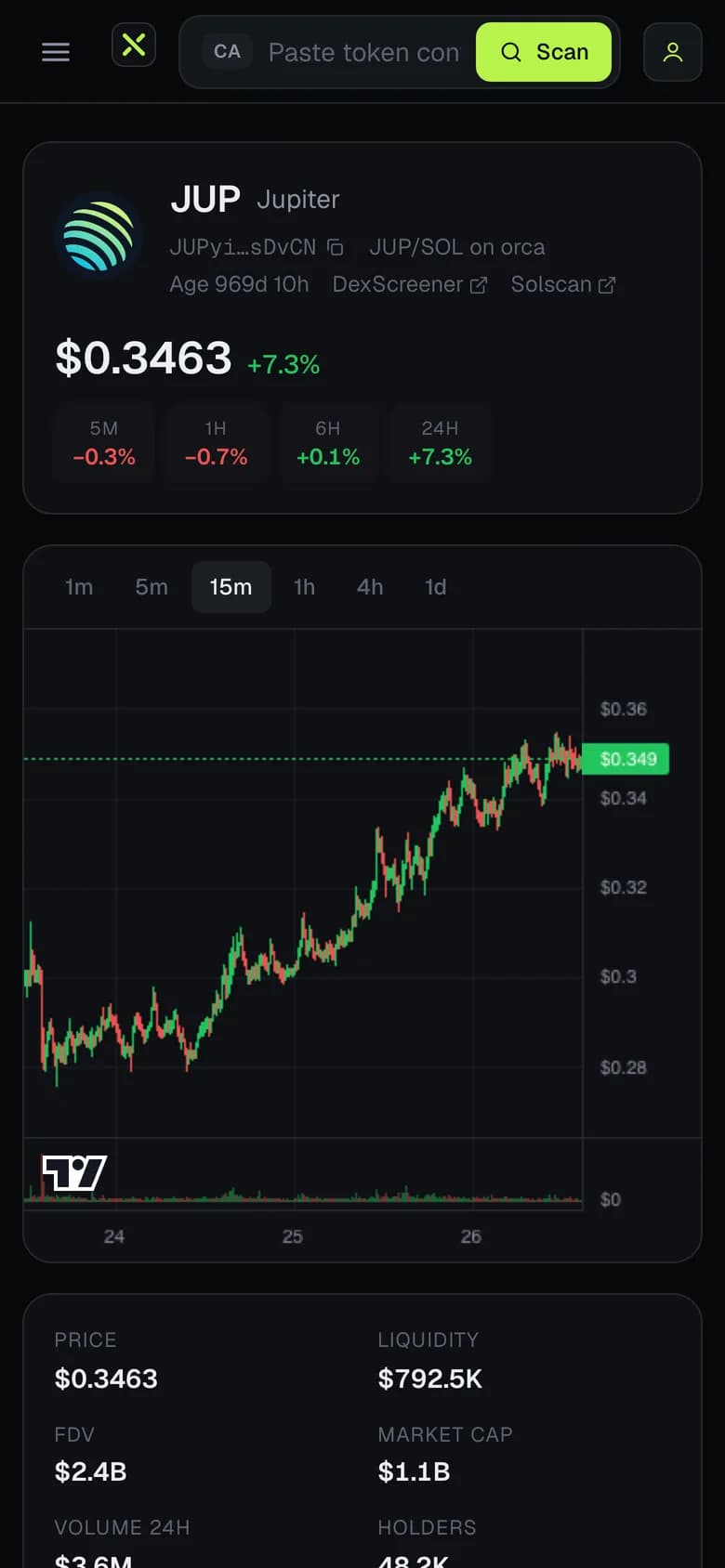Click the green X app logo
Screen dimensions: 725x1568
coord(134,45)
